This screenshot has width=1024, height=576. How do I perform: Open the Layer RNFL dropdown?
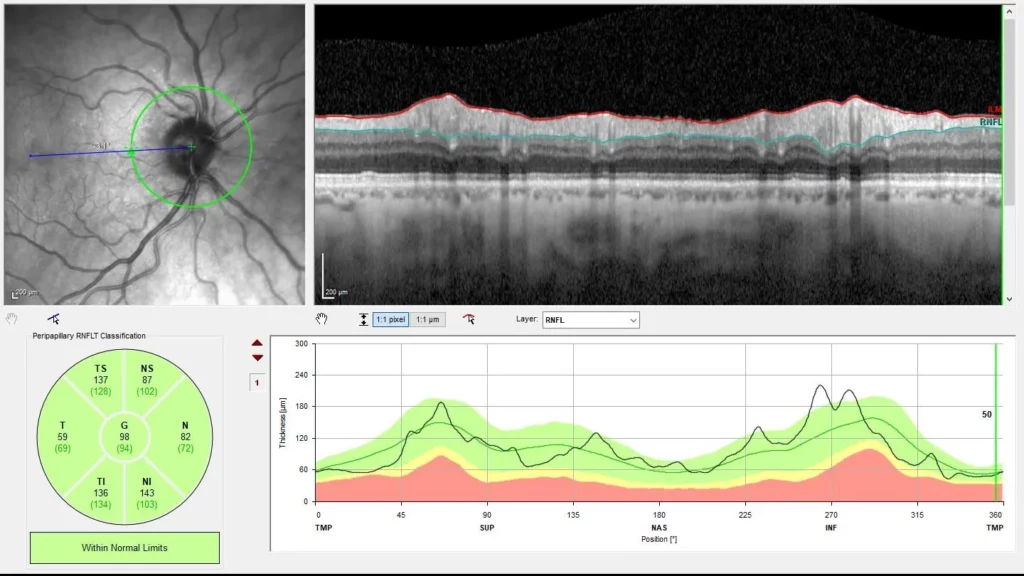click(x=590, y=320)
